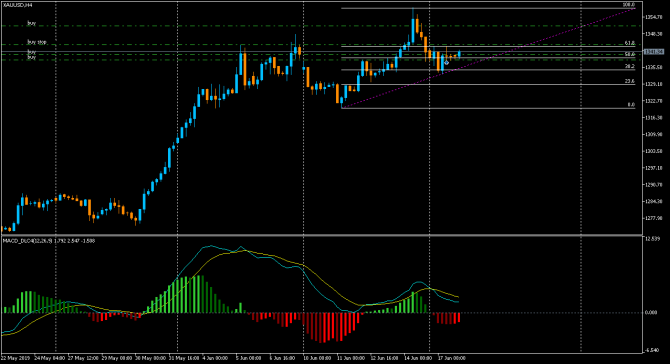This screenshot has width=670, height=364.
Task: Click the 1329.10 price axis value
Action: tap(654, 84)
